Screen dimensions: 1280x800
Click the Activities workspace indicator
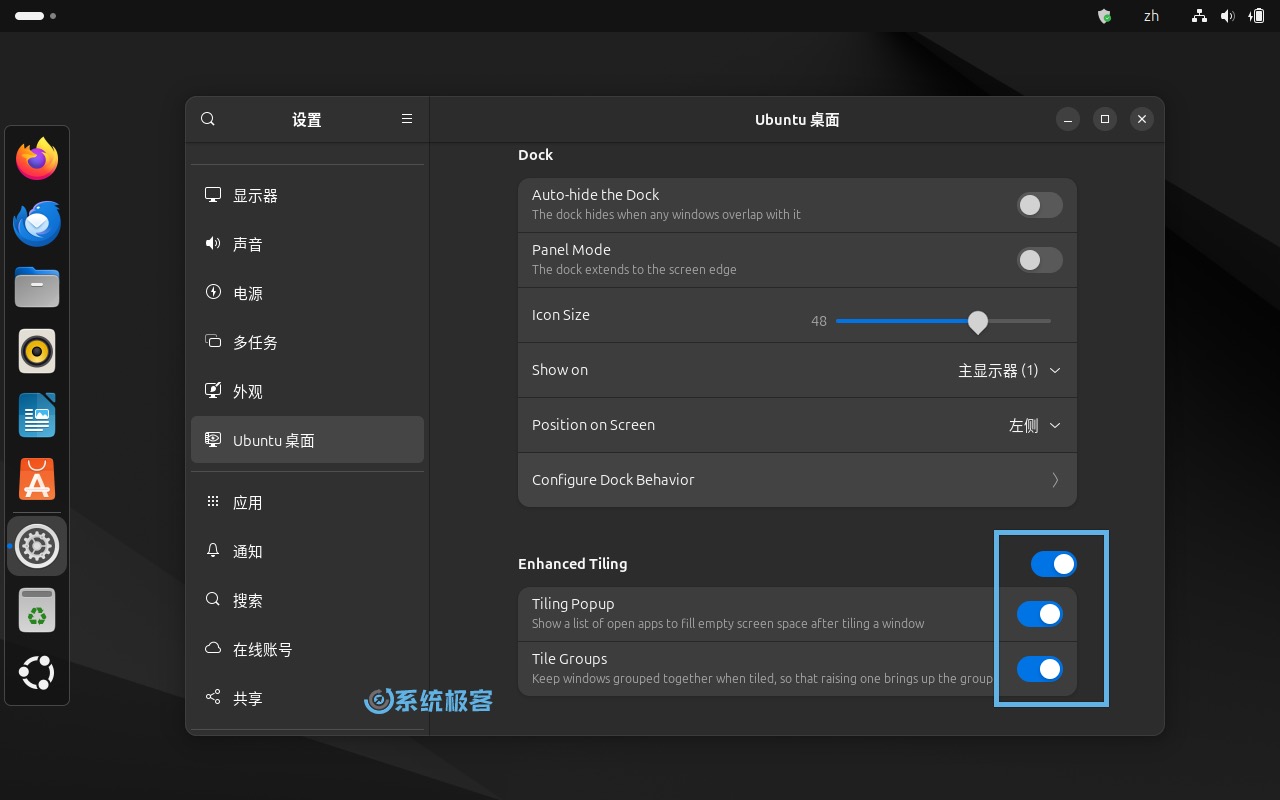[x=35, y=16]
